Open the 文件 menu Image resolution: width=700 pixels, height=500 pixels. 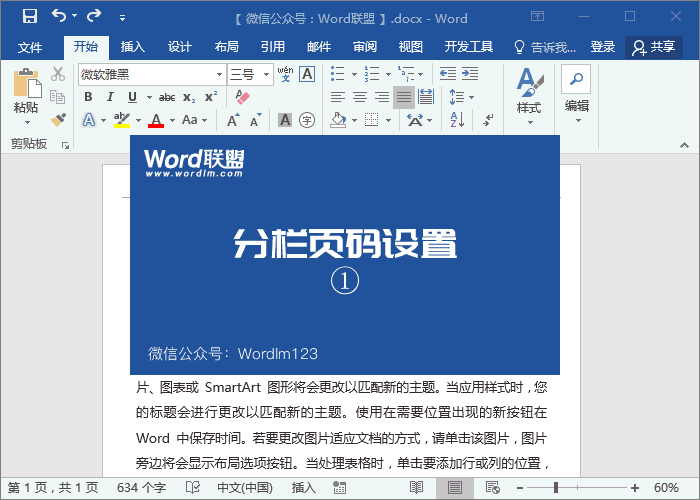(x=30, y=47)
